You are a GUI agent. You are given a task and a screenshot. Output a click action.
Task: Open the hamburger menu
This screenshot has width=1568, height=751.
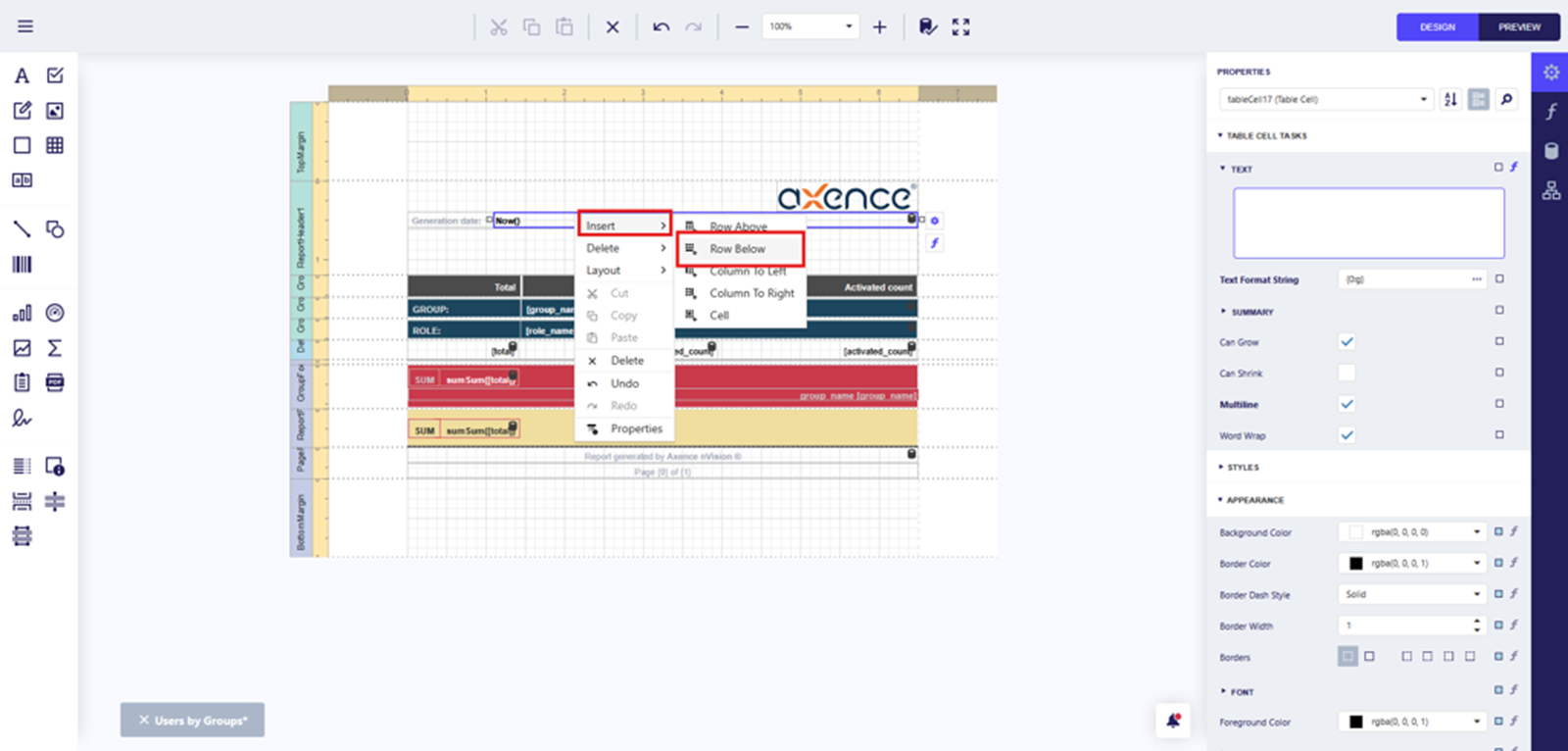pos(25,26)
